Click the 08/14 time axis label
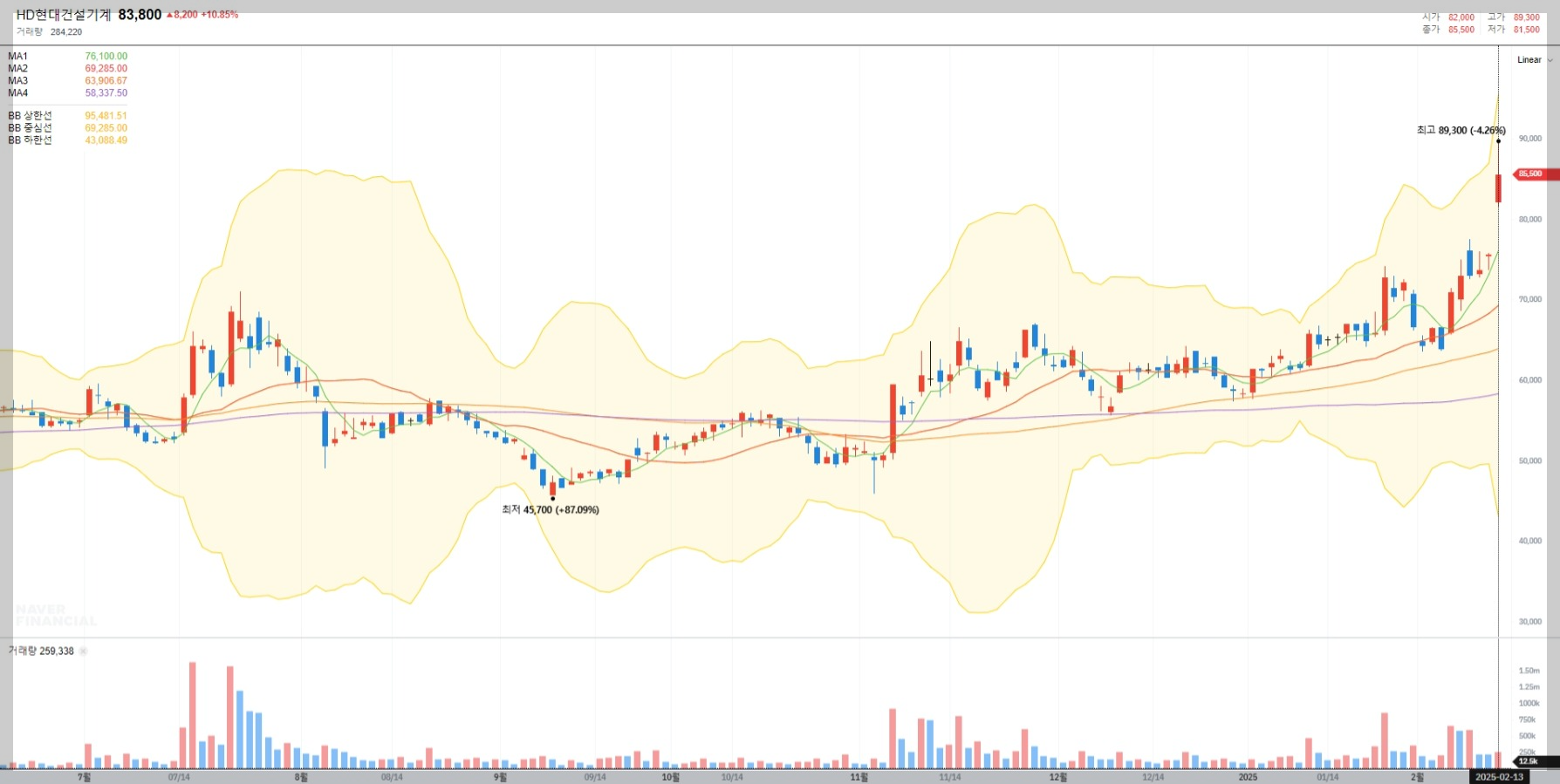1560x784 pixels. coord(392,777)
